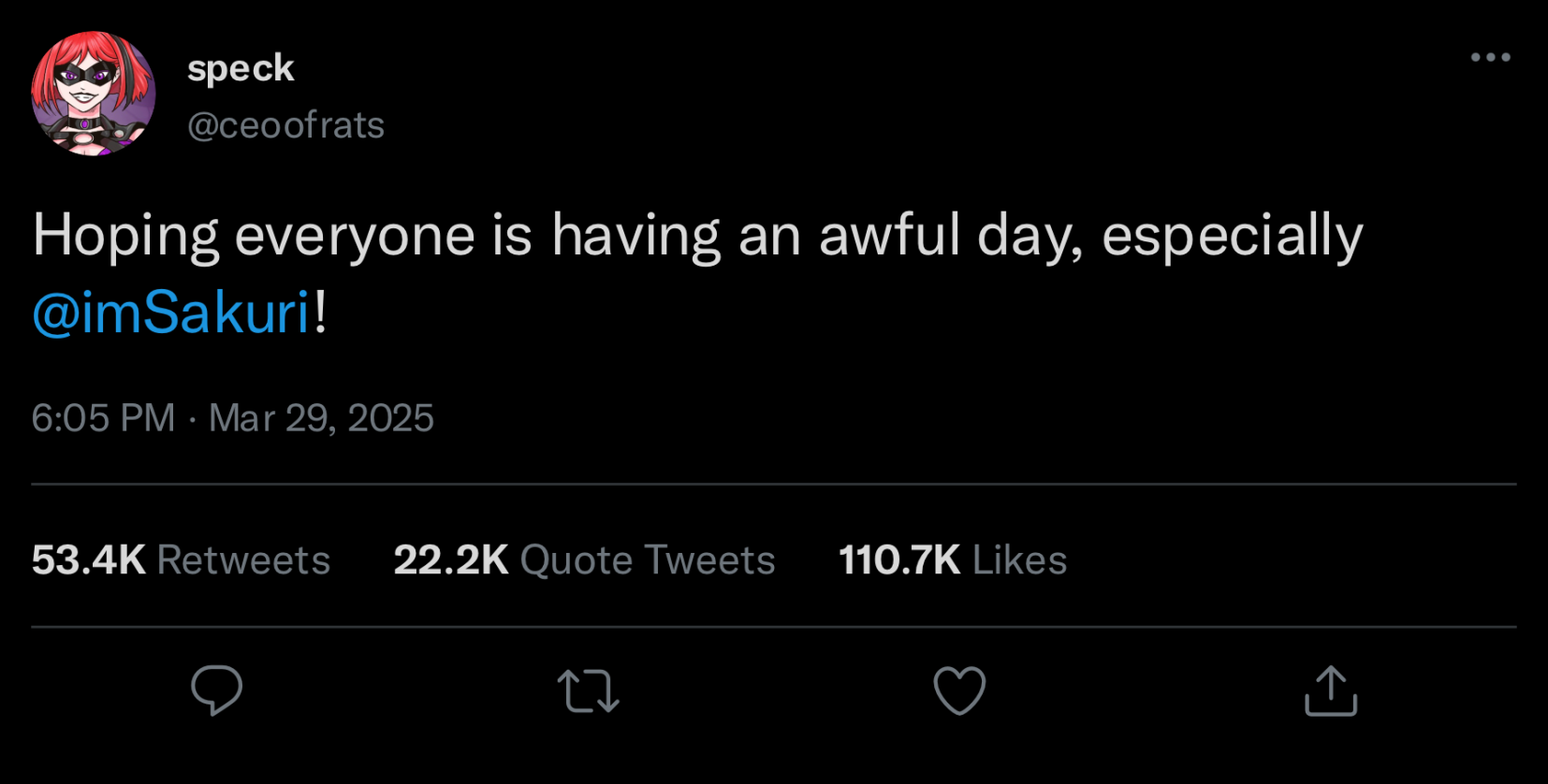1548x784 pixels.
Task: Open the three-dot more options menu
Action: pos(1490,57)
